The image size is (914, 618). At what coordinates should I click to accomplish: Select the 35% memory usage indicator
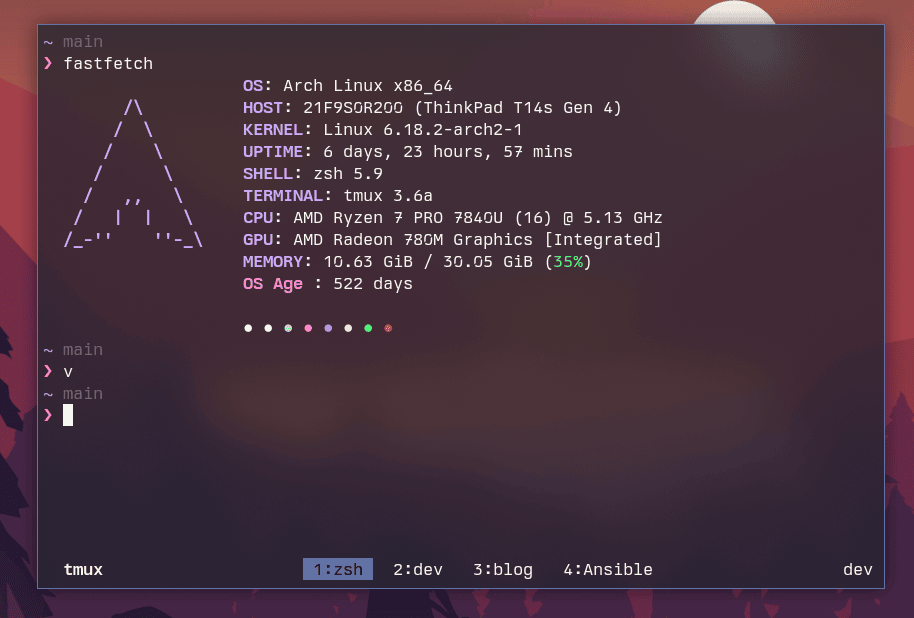click(x=567, y=261)
